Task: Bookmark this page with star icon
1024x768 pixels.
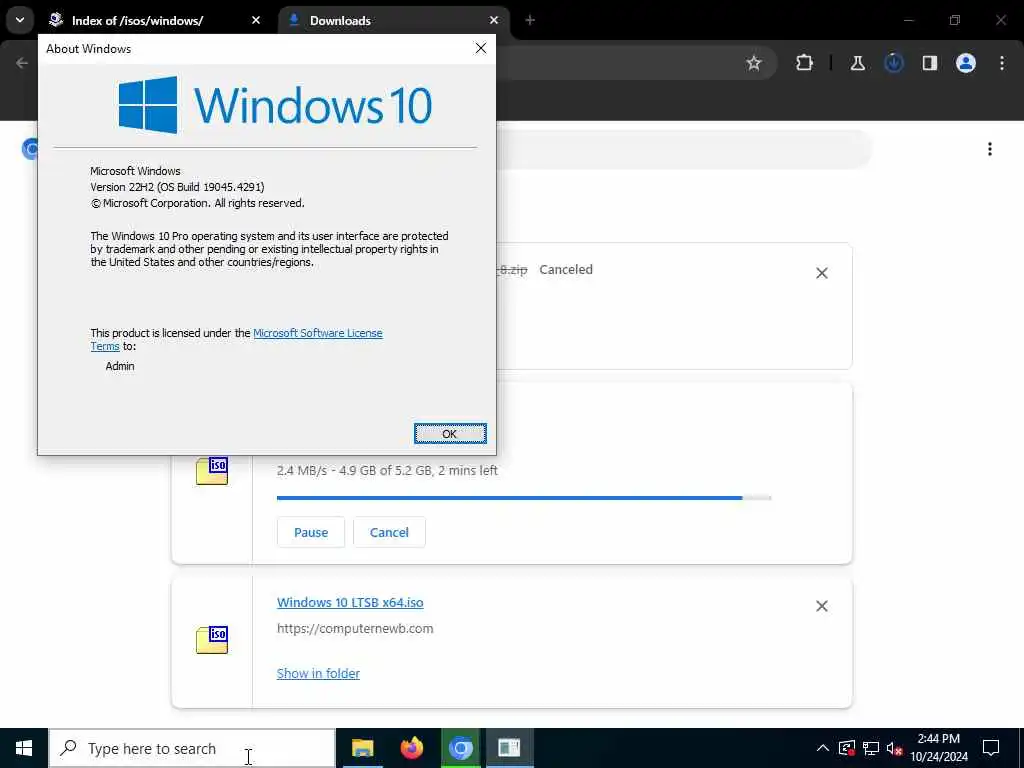Action: tap(754, 63)
